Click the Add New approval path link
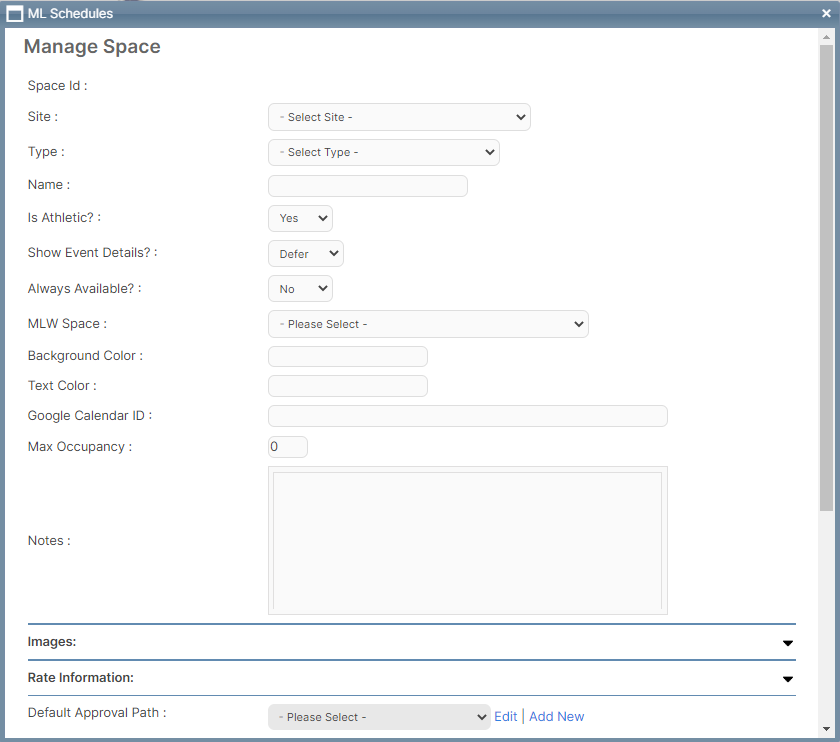This screenshot has width=840, height=742. pos(557,717)
